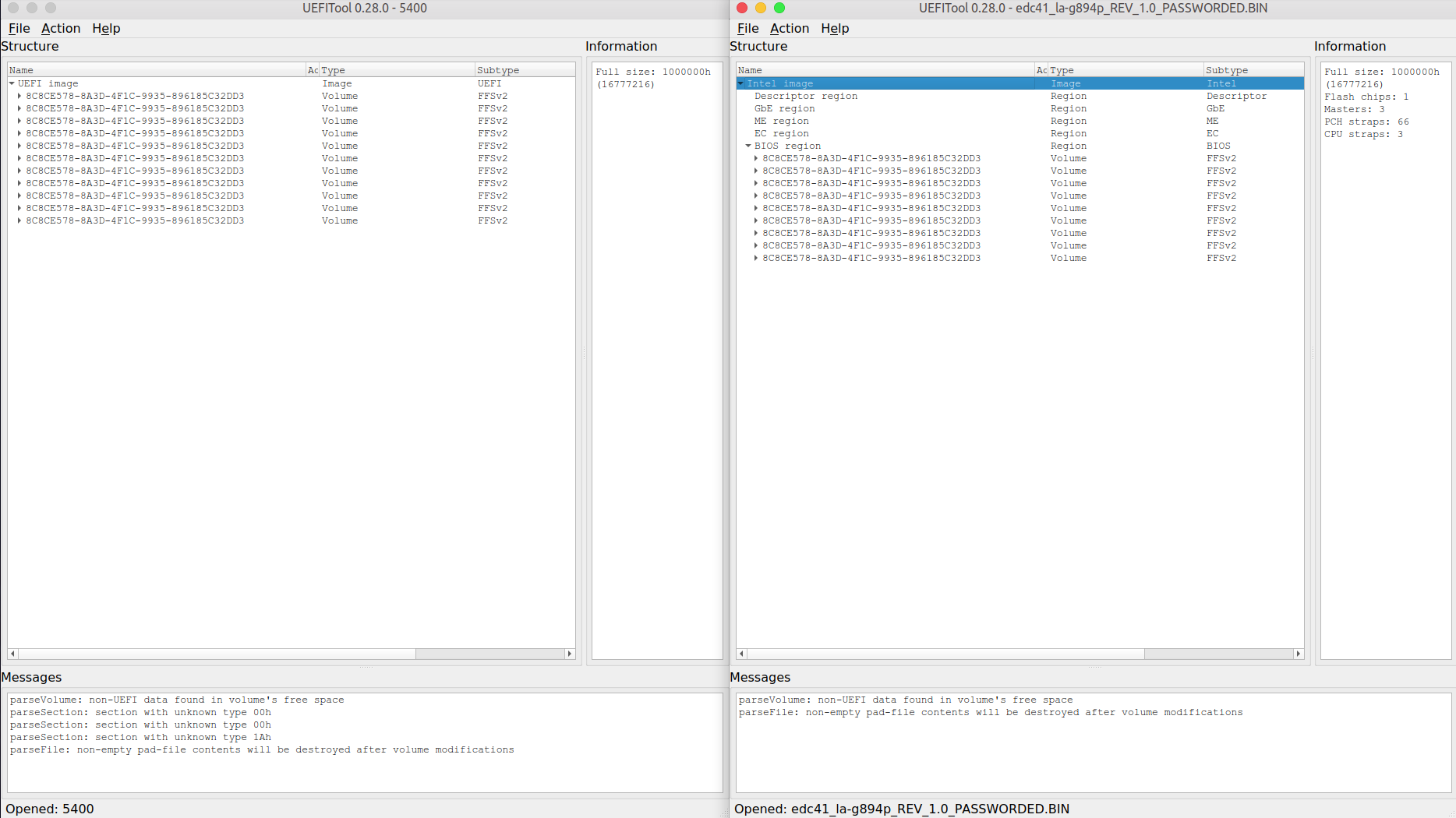Click 'parseFile' pad-file message in PASSWORDED.BIN window
This screenshot has height=818, width=1456.
(x=991, y=712)
